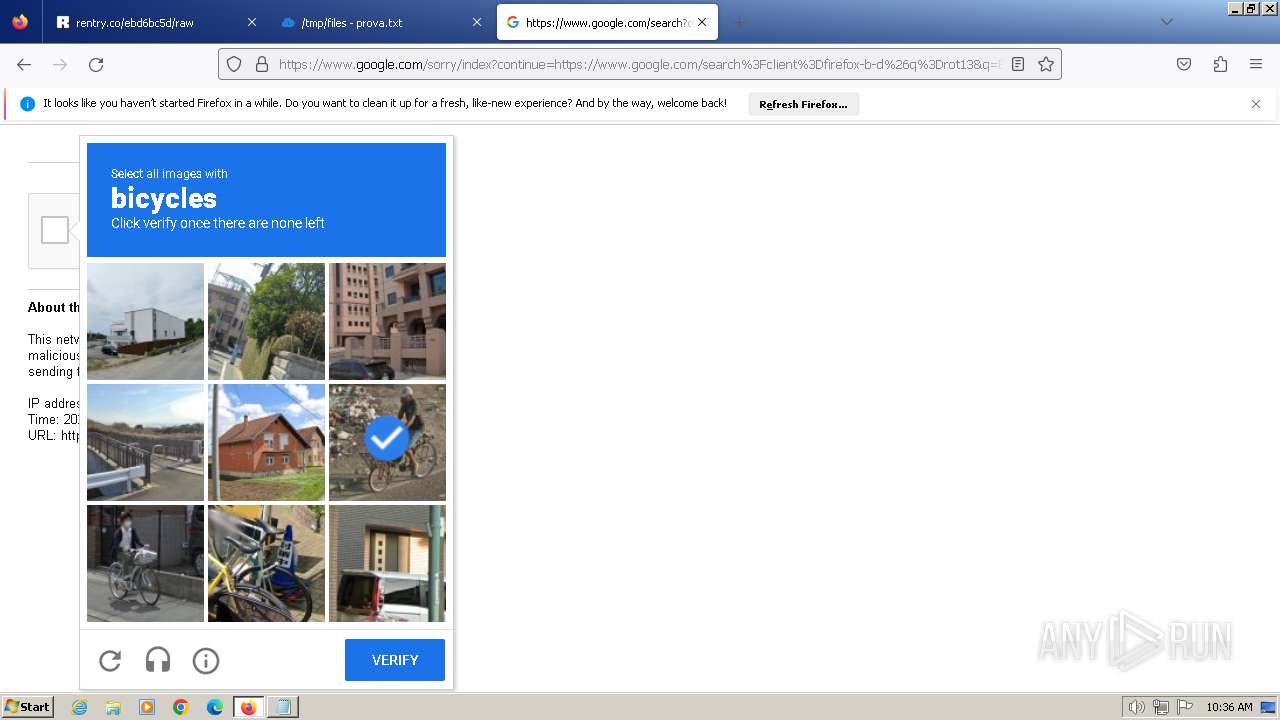
Task: Switch to the audio challenge
Action: tap(158, 660)
